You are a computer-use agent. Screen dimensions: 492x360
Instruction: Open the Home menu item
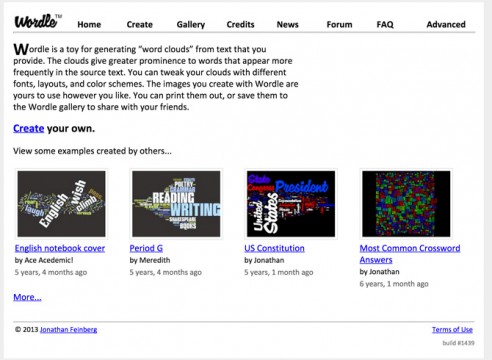pos(89,24)
